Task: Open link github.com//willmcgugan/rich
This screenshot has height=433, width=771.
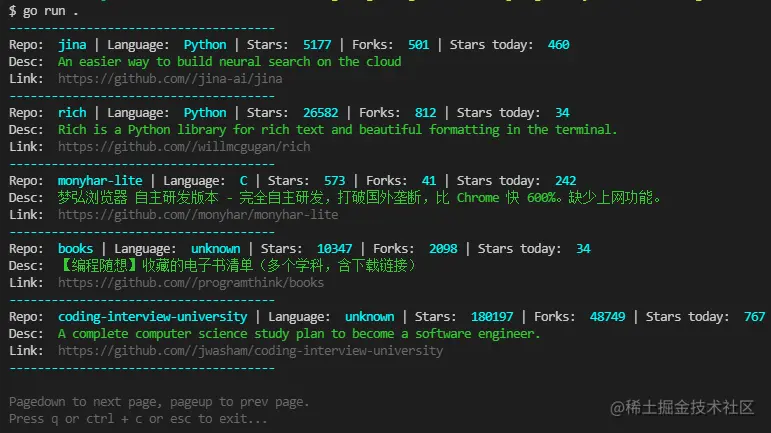Action: click(184, 146)
